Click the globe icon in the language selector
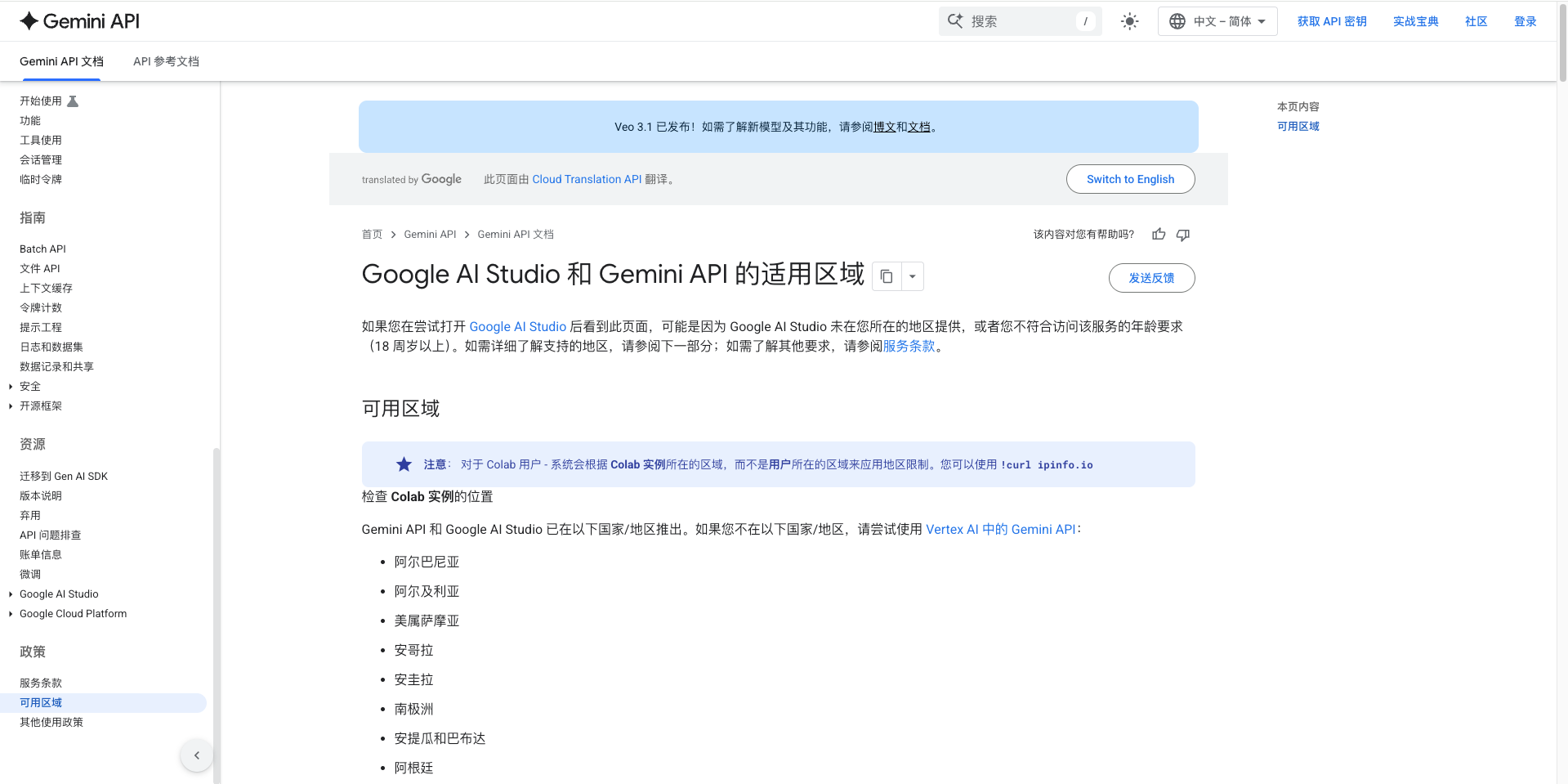Viewport: 1568px width, 784px height. coord(1177,21)
